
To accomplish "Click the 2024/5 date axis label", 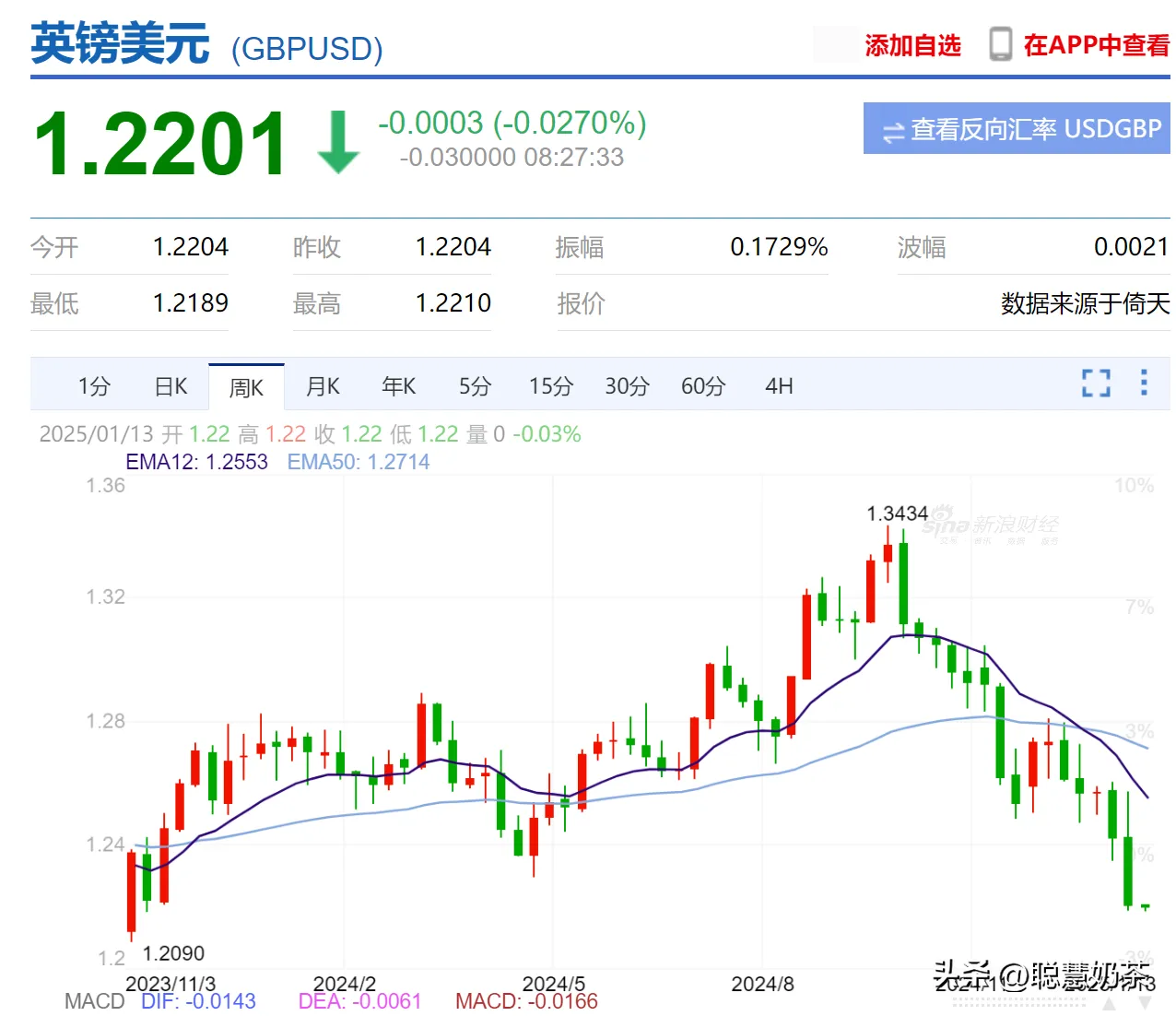I will 554,984.
